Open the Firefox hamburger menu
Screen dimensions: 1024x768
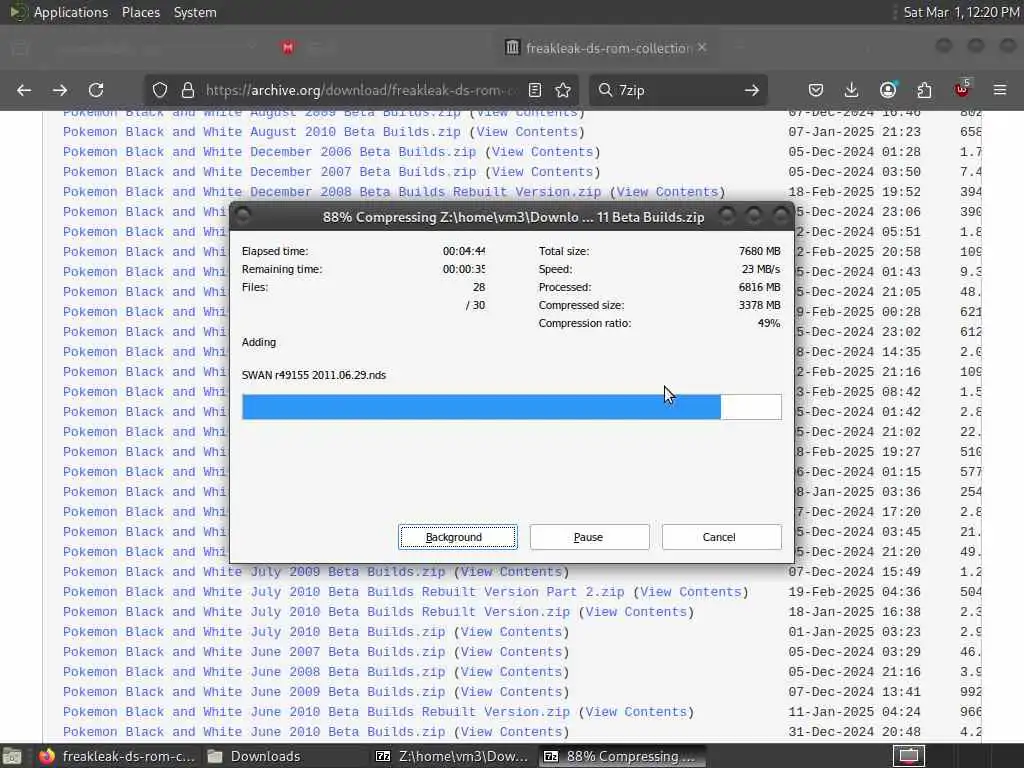pos(1000,90)
